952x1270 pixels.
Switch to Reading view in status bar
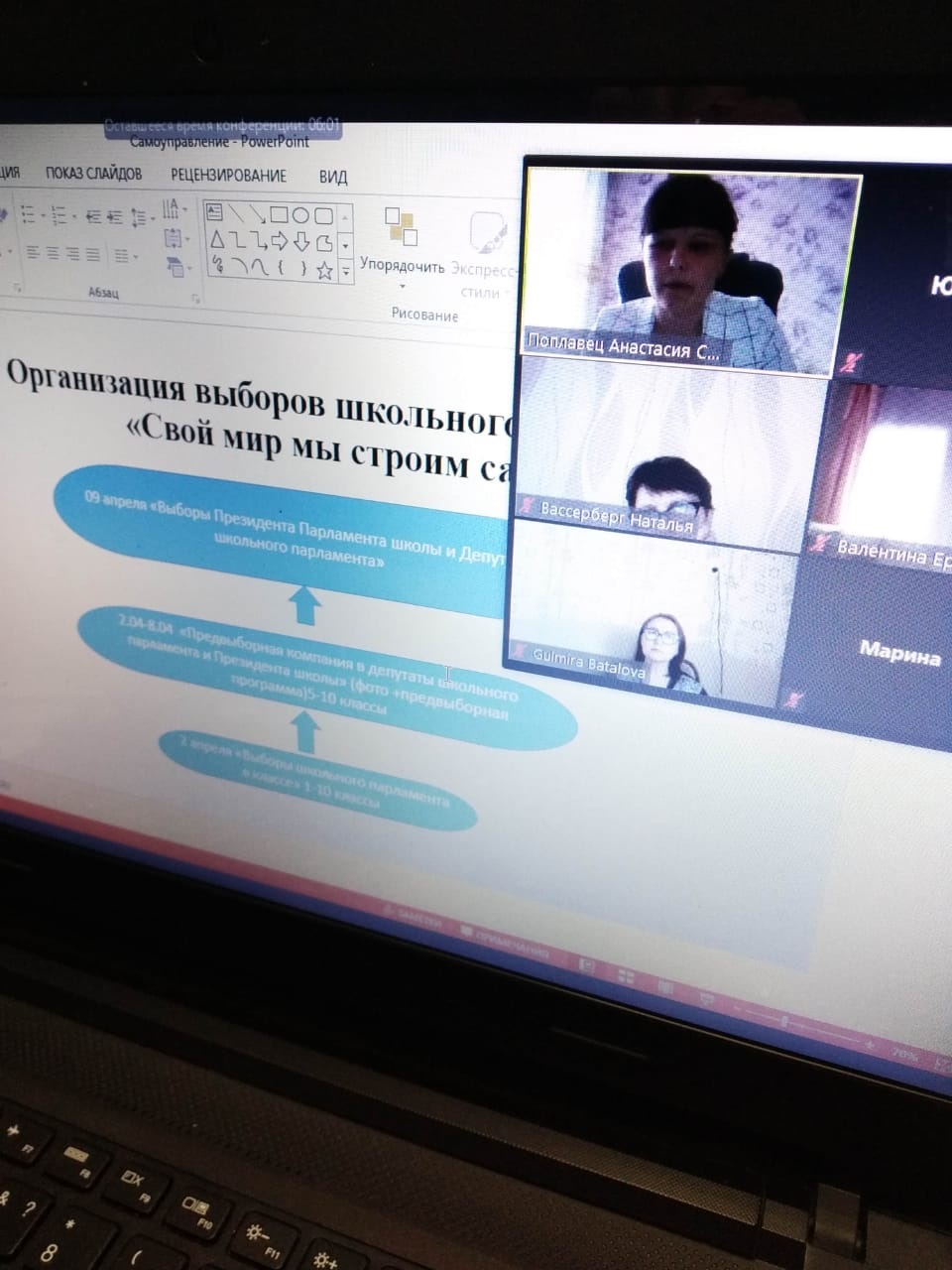665,986
